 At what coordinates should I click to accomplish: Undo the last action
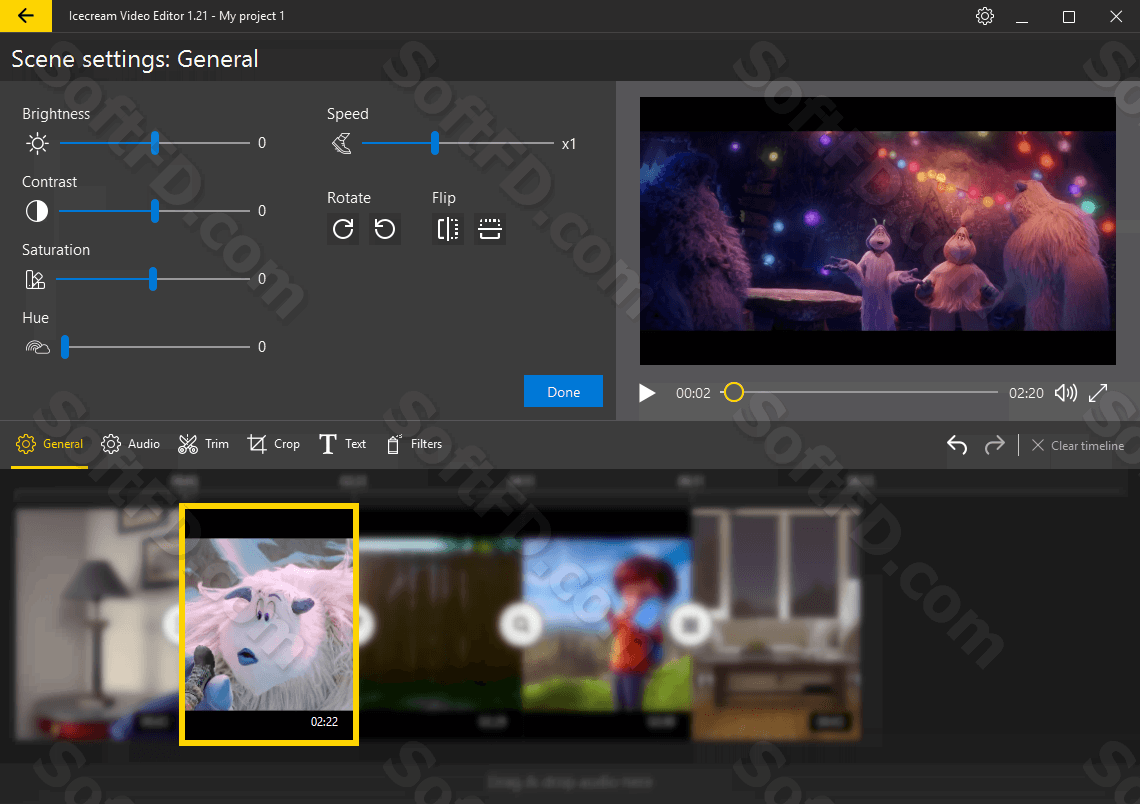957,445
